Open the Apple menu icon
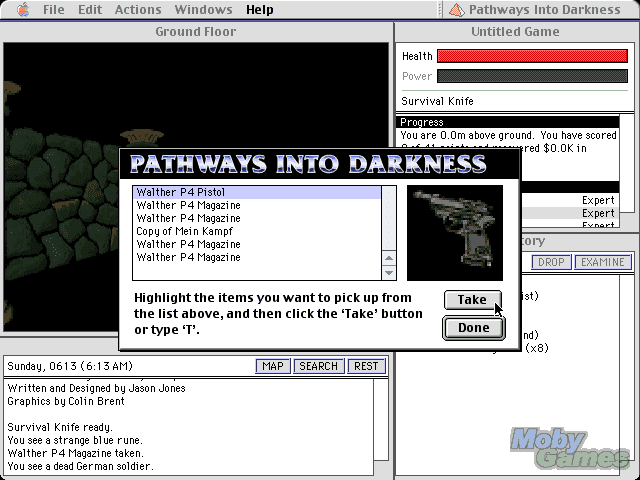 pyautogui.click(x=23, y=9)
